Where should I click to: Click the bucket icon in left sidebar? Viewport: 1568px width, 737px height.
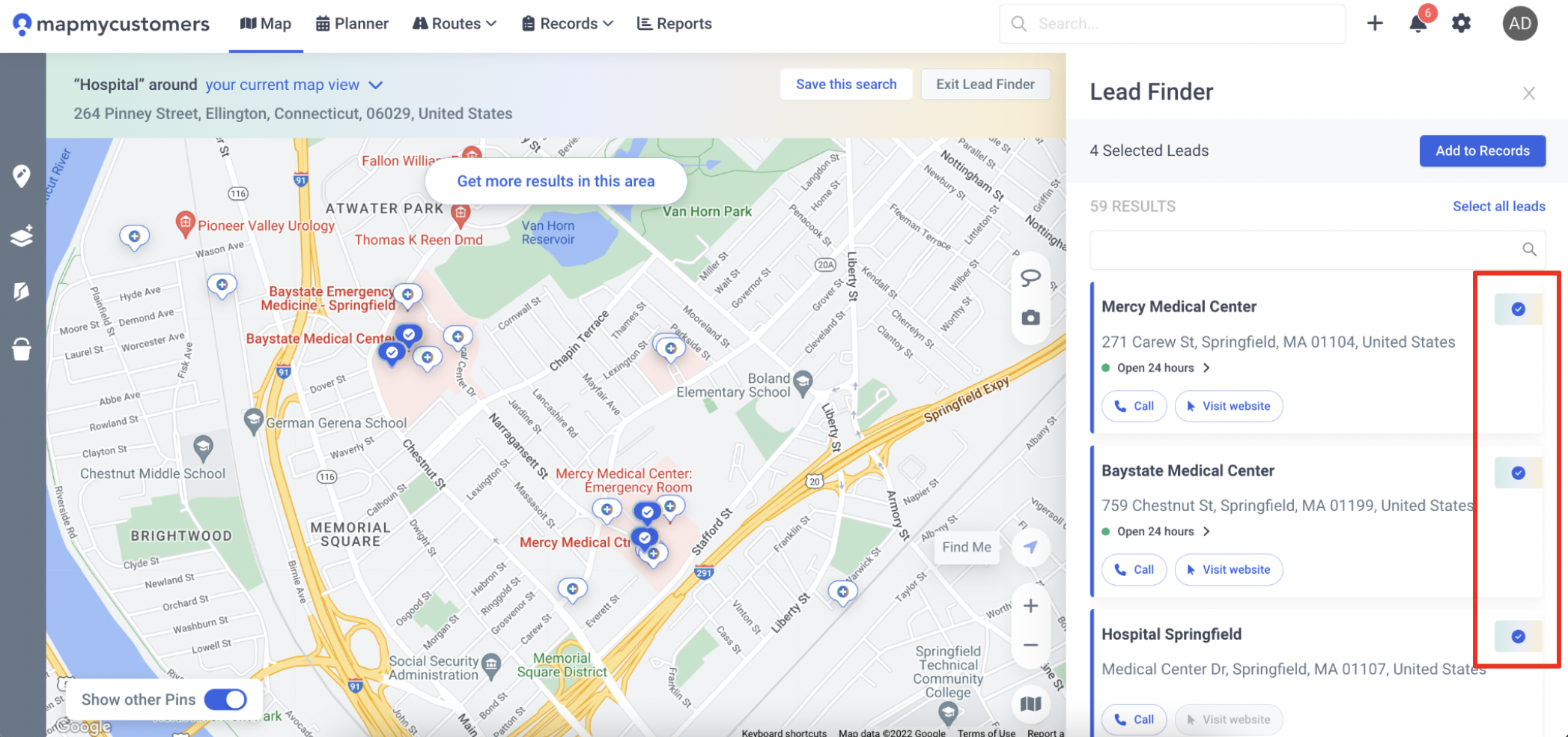point(22,349)
